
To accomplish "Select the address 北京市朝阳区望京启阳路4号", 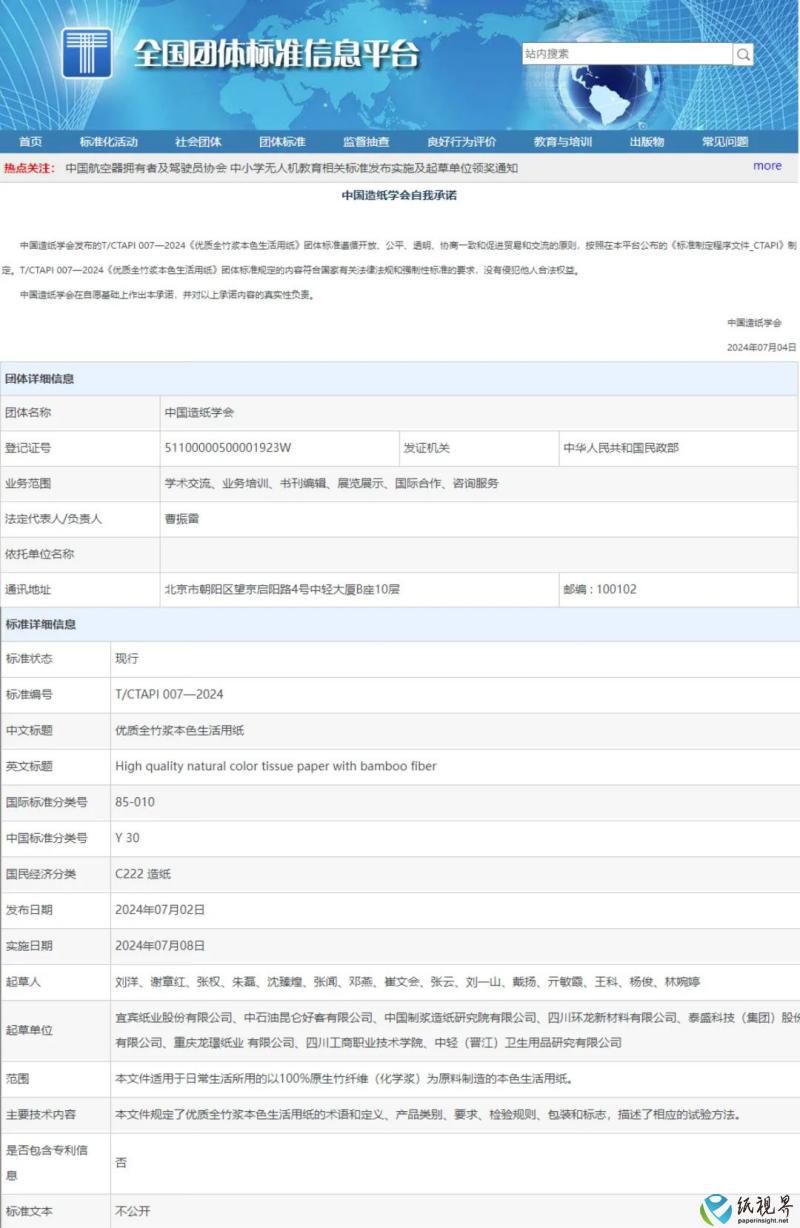I will pyautogui.click(x=282, y=589).
